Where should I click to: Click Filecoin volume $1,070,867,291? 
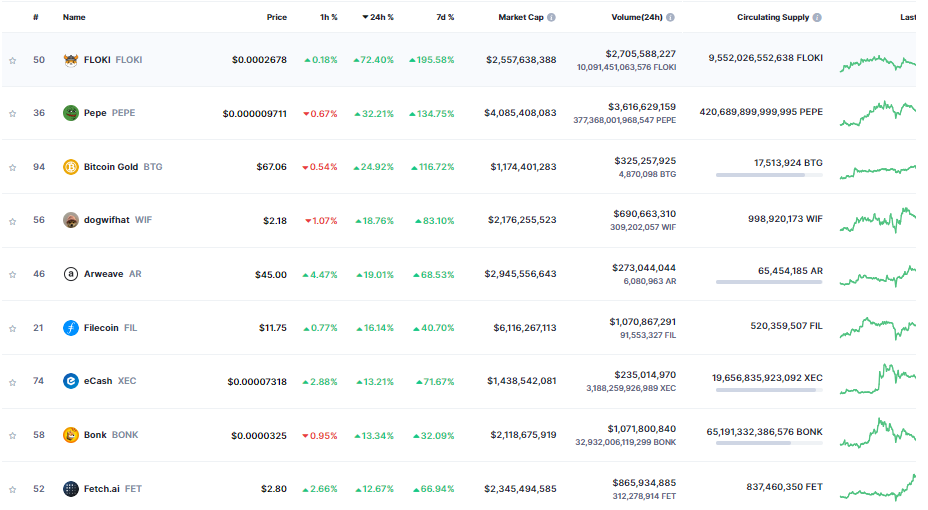tap(643, 322)
